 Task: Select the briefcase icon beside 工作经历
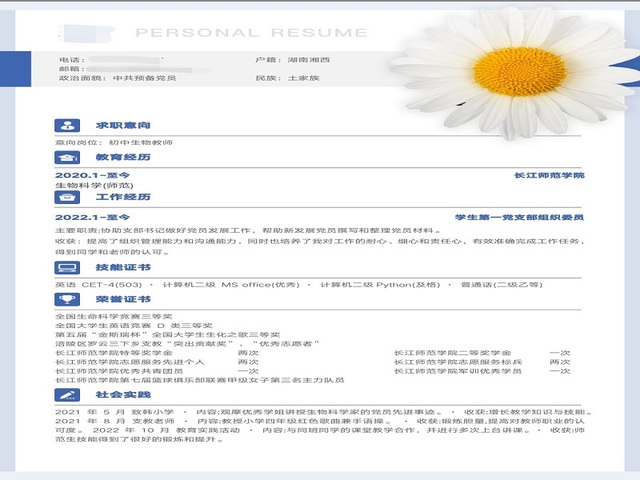68,198
